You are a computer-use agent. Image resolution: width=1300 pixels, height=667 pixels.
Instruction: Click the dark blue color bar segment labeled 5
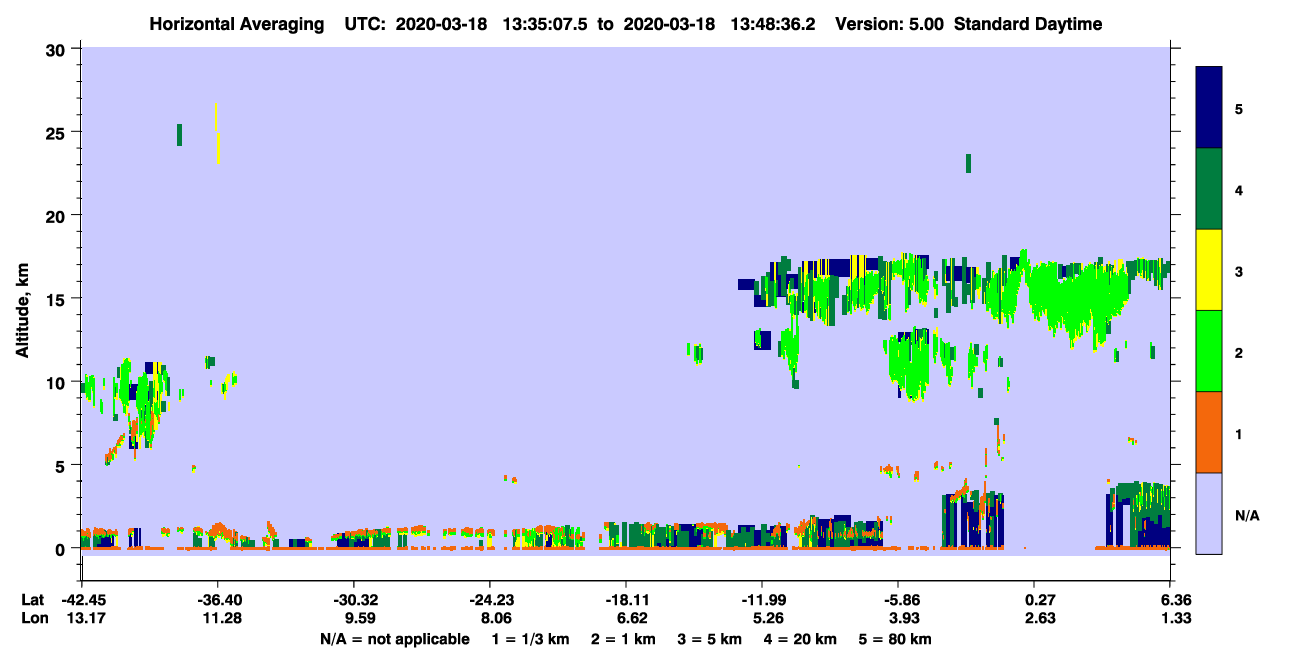tap(1209, 108)
